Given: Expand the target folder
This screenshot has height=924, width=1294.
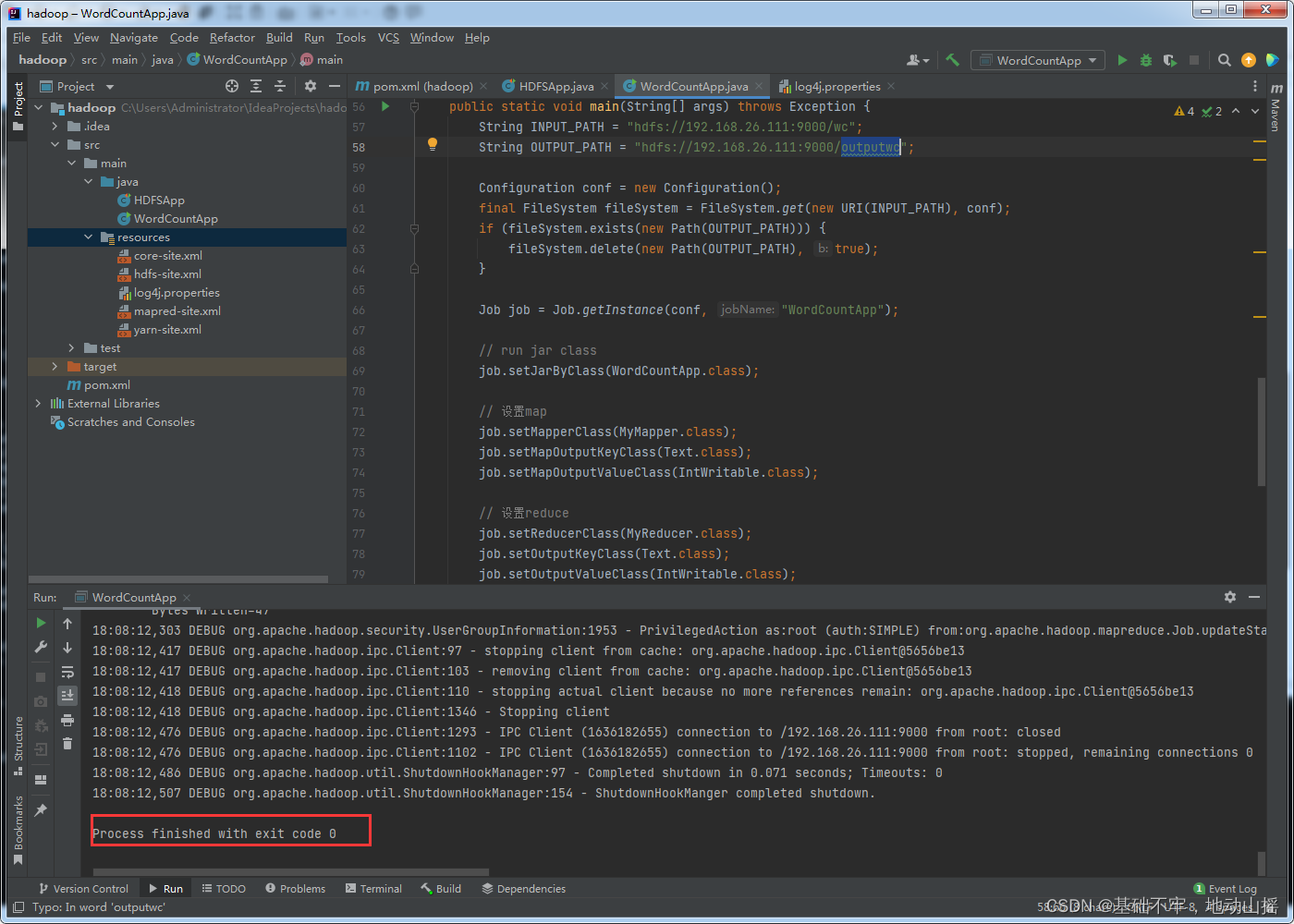Looking at the screenshot, I should [55, 366].
